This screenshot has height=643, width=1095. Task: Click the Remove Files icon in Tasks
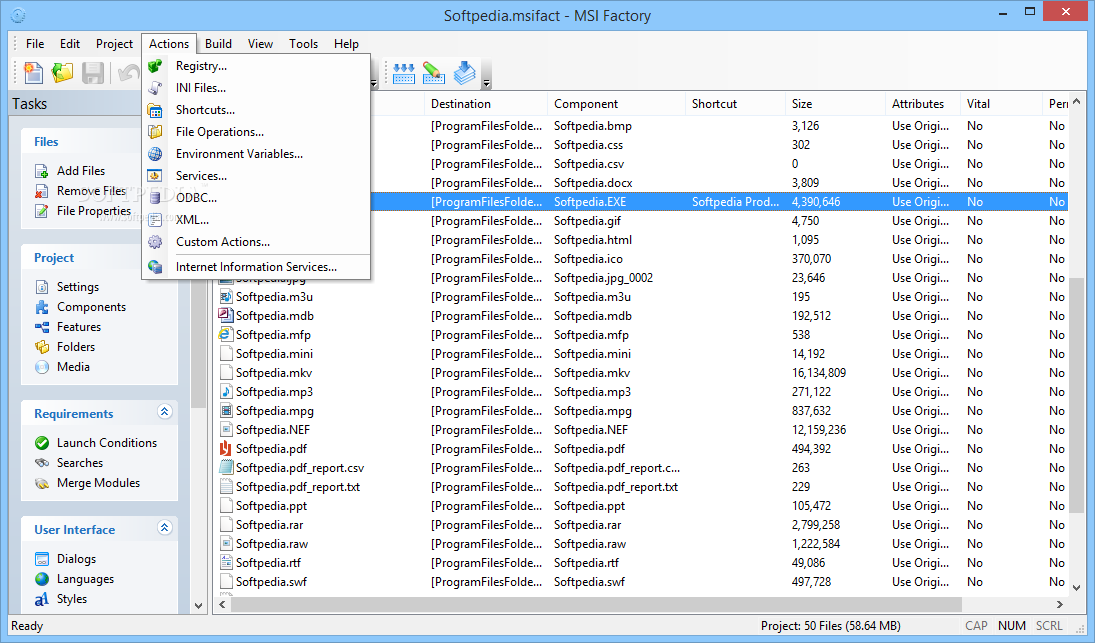(42, 191)
